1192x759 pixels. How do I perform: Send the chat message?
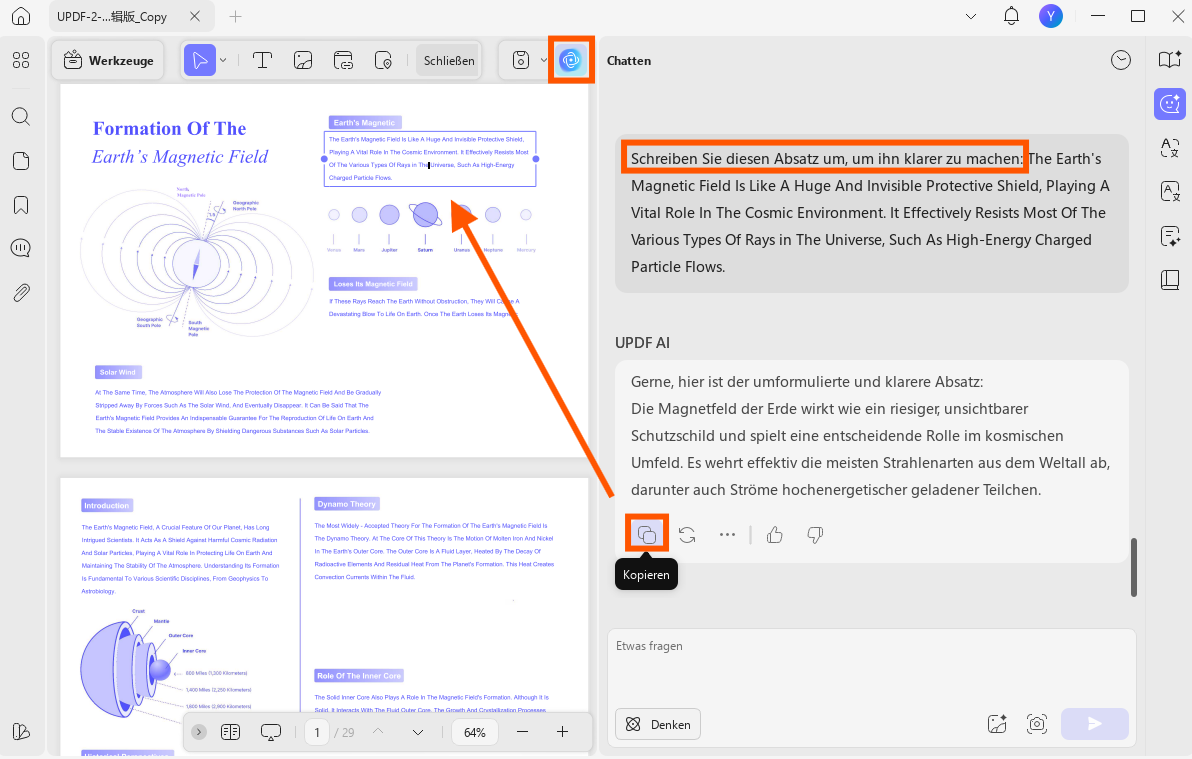(x=1095, y=724)
